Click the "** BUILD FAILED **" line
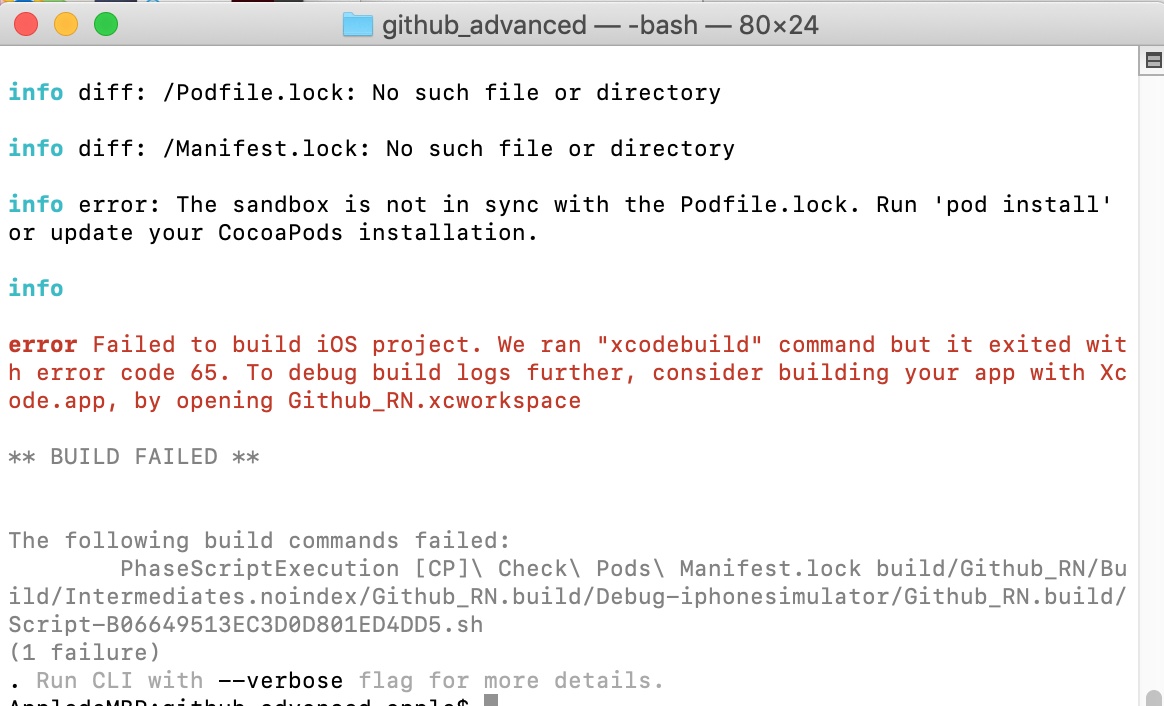 tap(134, 457)
